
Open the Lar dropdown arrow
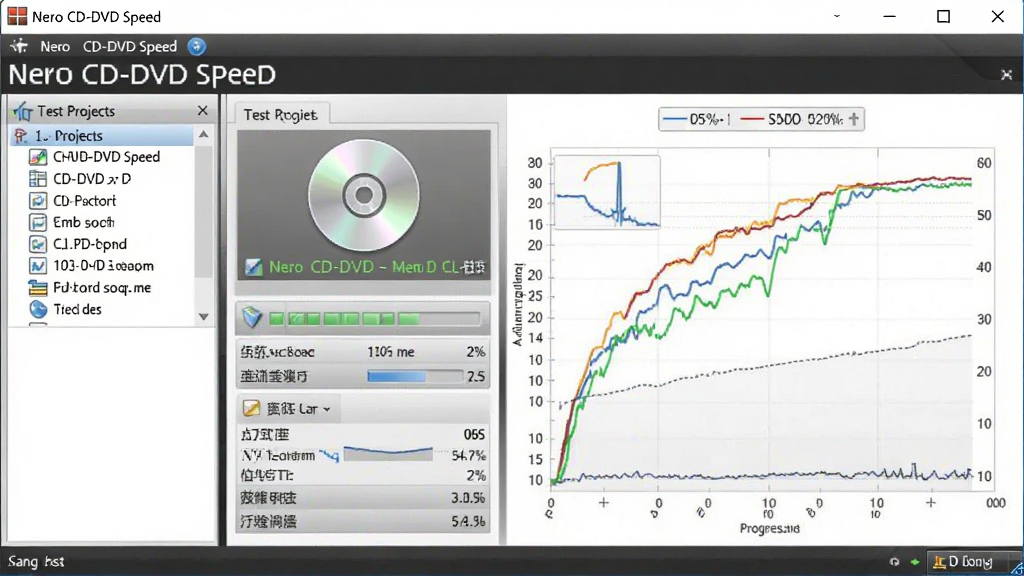click(327, 409)
